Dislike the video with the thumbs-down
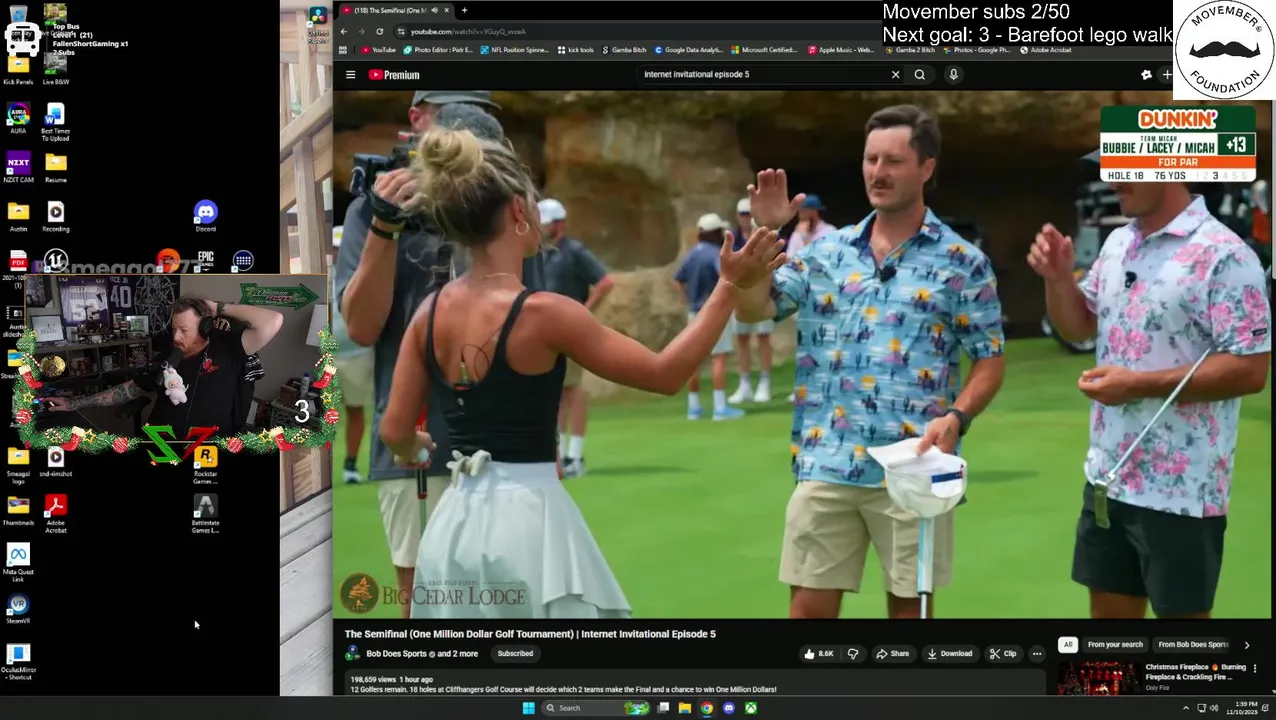Viewport: 1276px width, 720px height. point(853,654)
